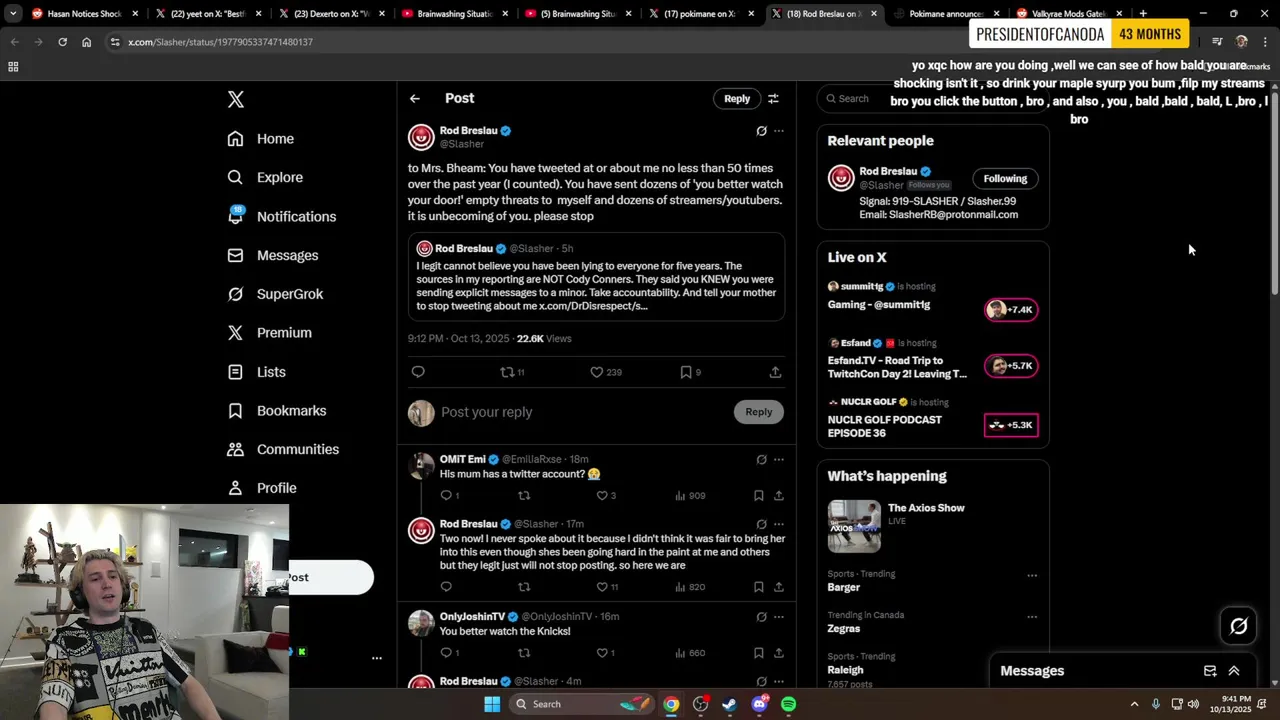Open Rod Breslau profile in Relevant people
Viewport: 1280px width, 720px height.
coord(887,171)
